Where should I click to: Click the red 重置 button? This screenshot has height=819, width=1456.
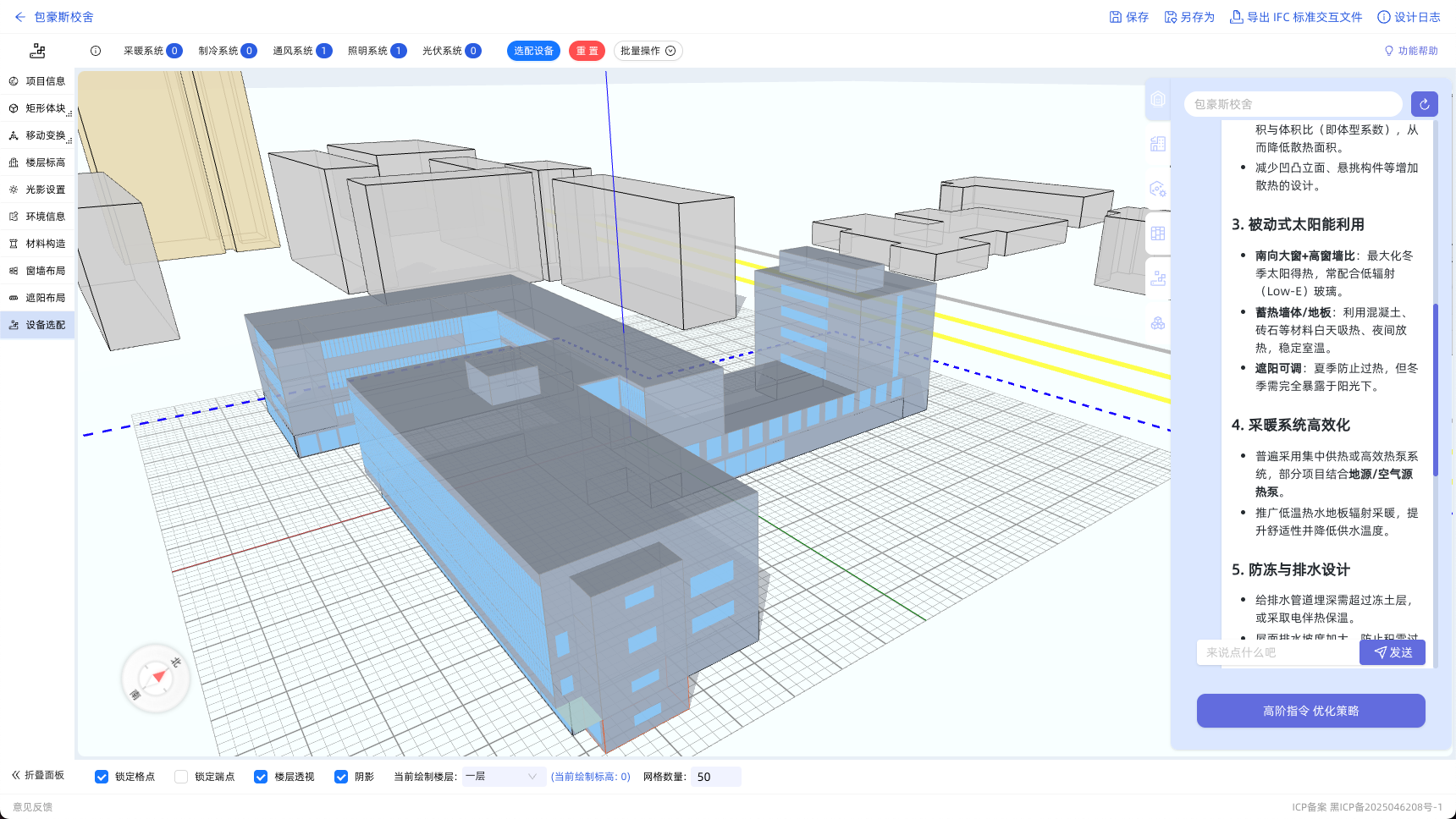[x=587, y=51]
